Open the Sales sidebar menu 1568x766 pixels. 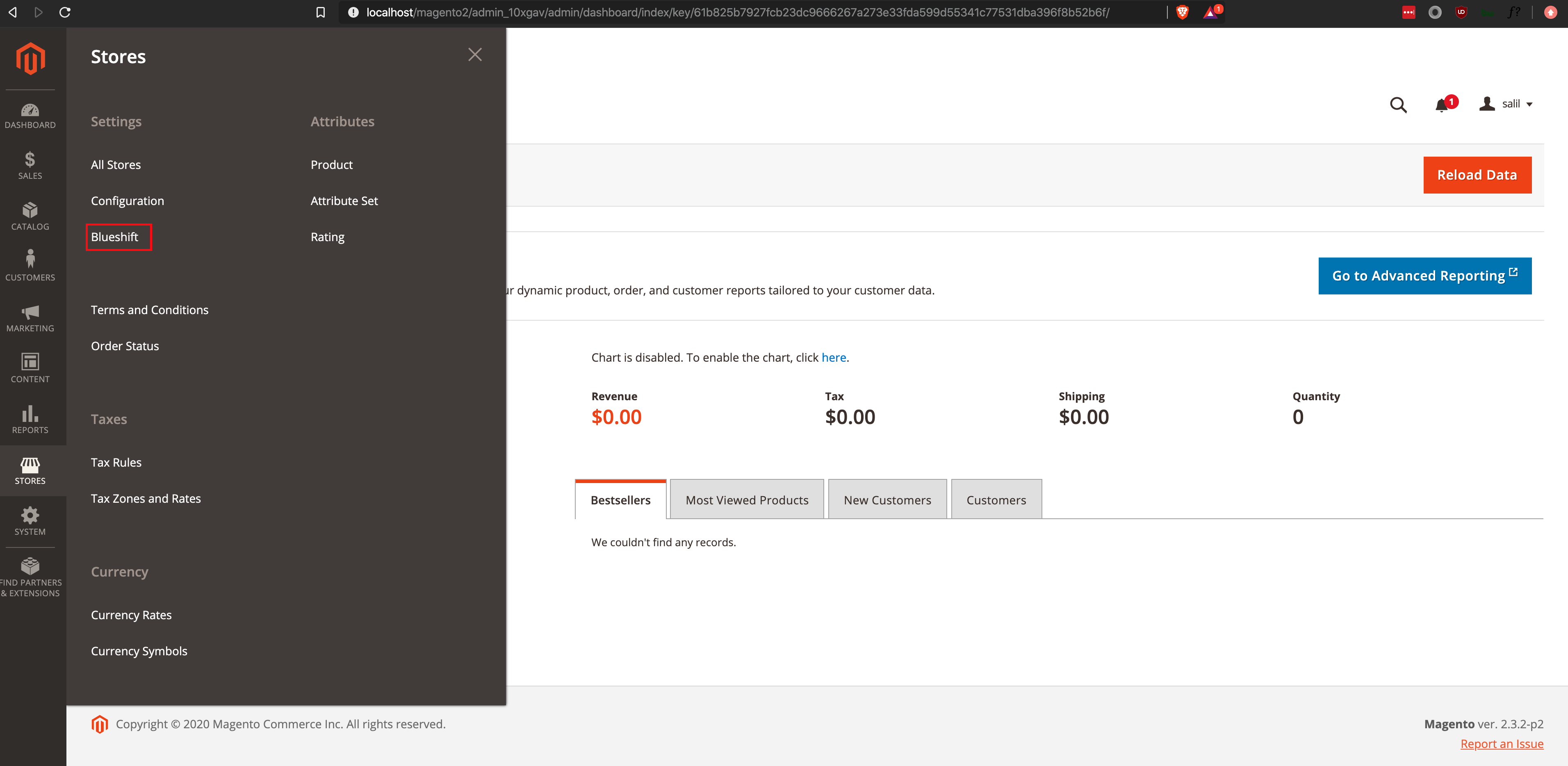(x=30, y=166)
